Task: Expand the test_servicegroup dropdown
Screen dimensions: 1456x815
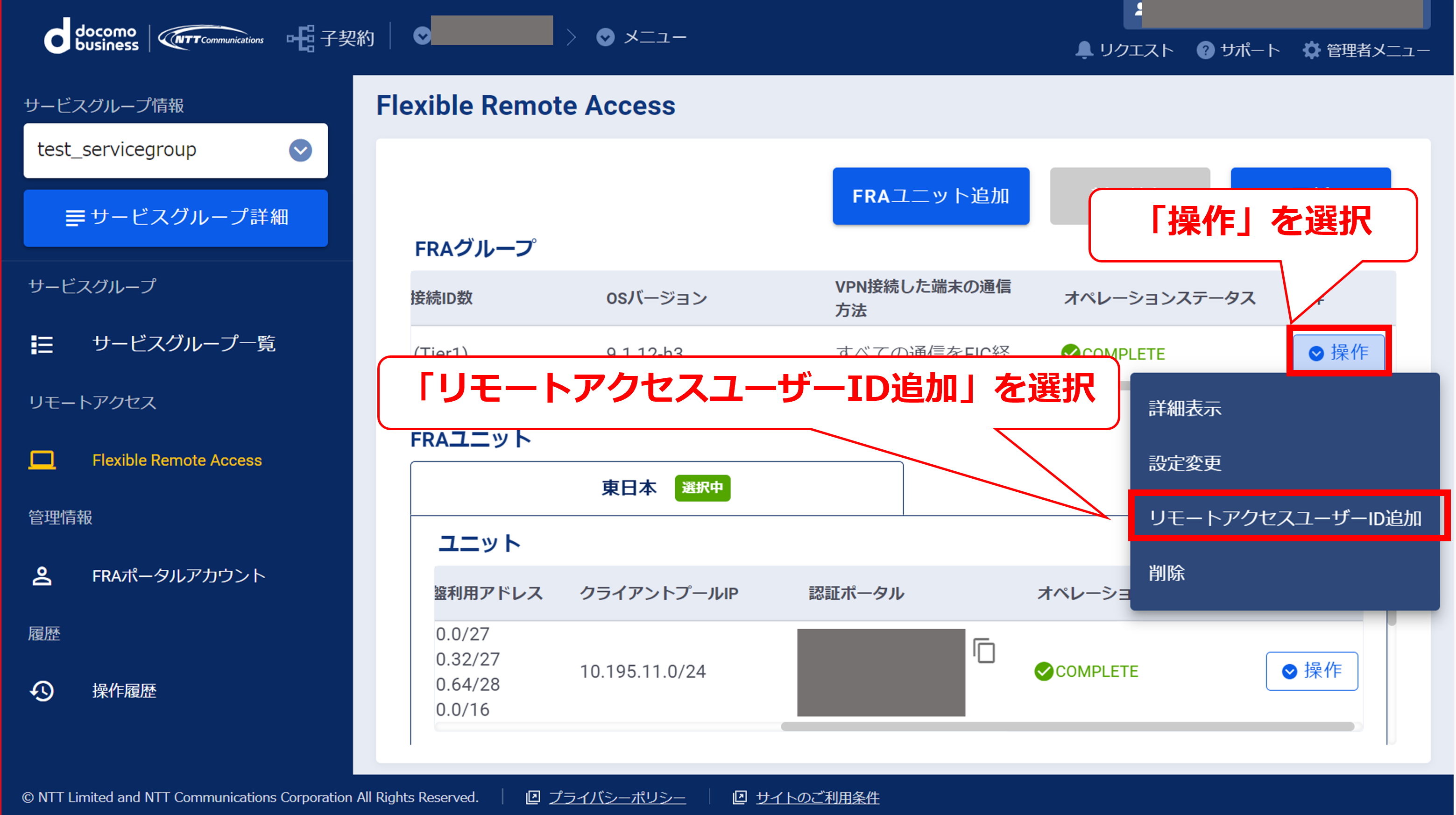Action: click(300, 150)
